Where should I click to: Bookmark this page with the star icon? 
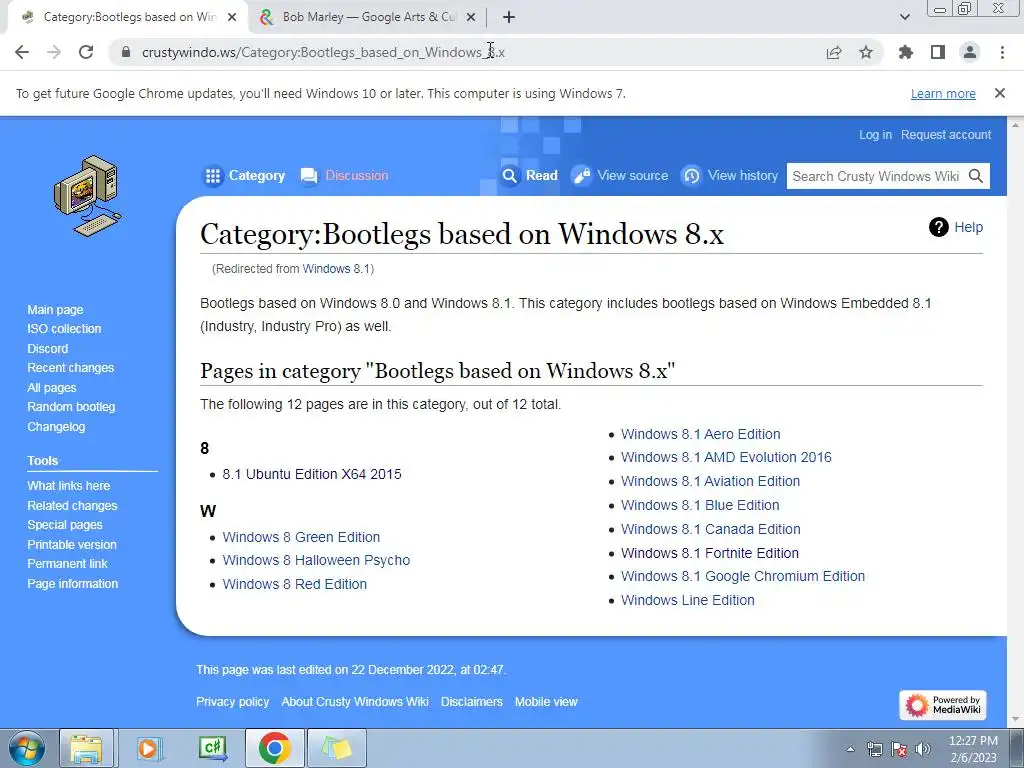(866, 52)
